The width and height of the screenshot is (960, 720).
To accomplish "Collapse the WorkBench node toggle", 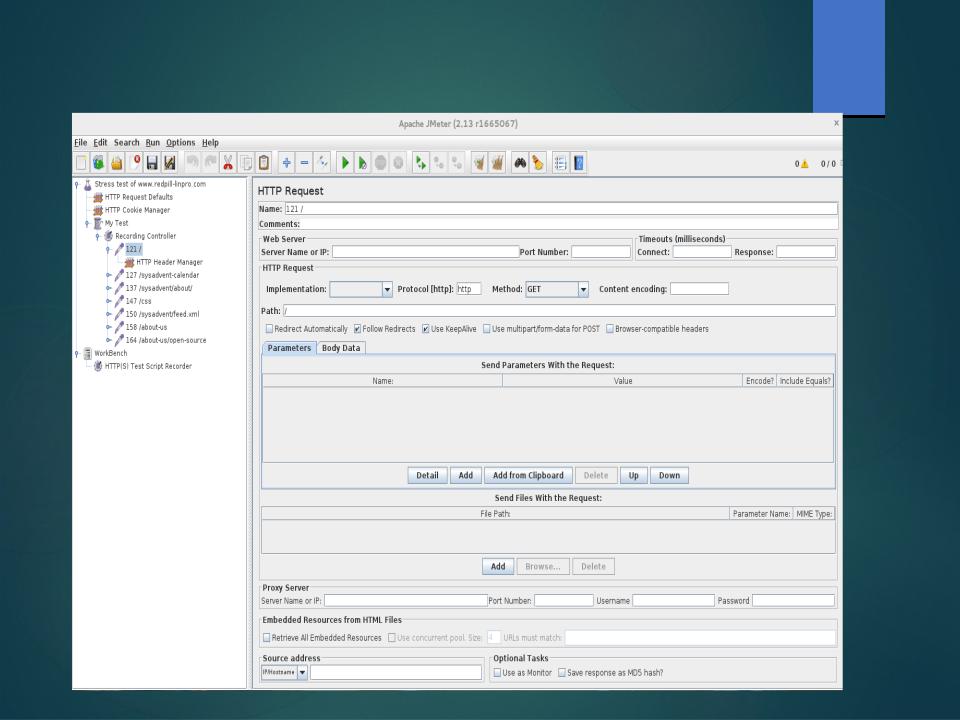I will pyautogui.click(x=77, y=353).
